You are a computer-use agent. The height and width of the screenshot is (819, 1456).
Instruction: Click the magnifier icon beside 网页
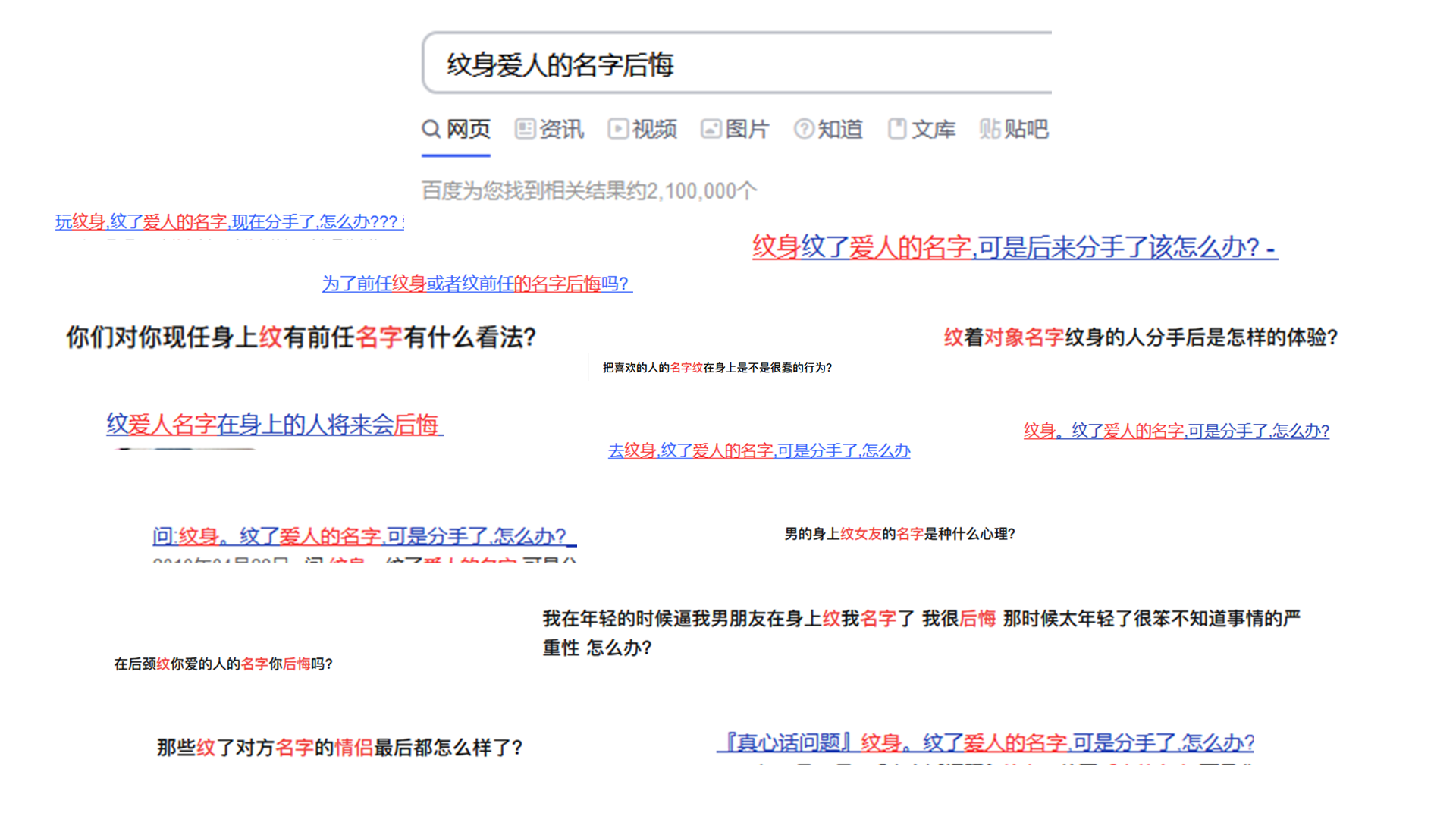click(431, 129)
